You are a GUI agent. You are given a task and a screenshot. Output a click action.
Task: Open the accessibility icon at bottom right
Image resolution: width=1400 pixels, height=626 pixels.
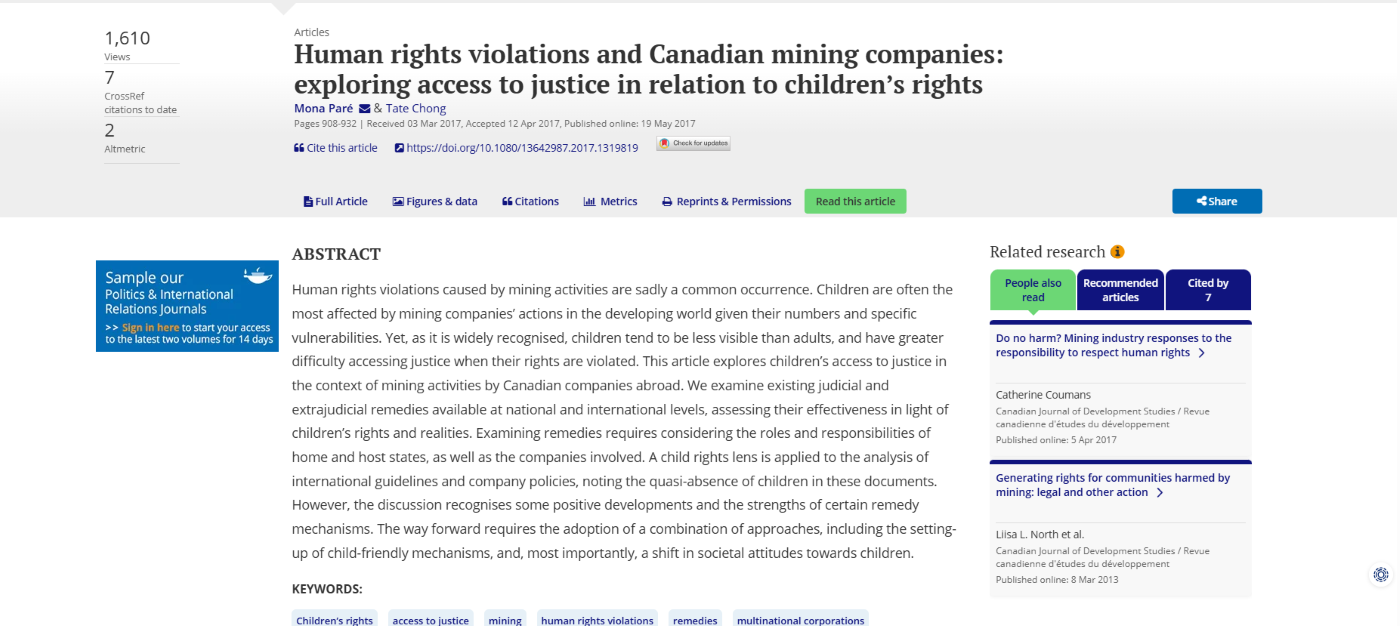point(1379,574)
